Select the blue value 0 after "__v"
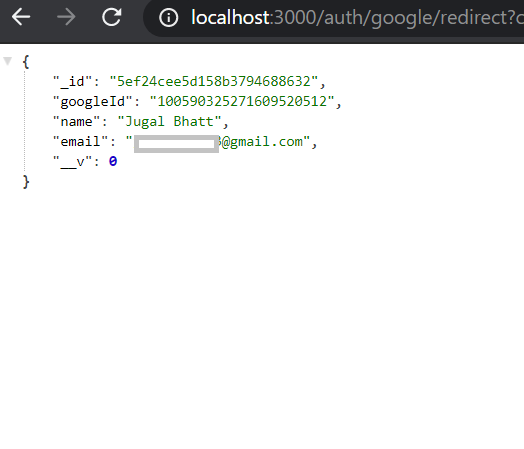The width and height of the screenshot is (524, 449). (x=113, y=162)
